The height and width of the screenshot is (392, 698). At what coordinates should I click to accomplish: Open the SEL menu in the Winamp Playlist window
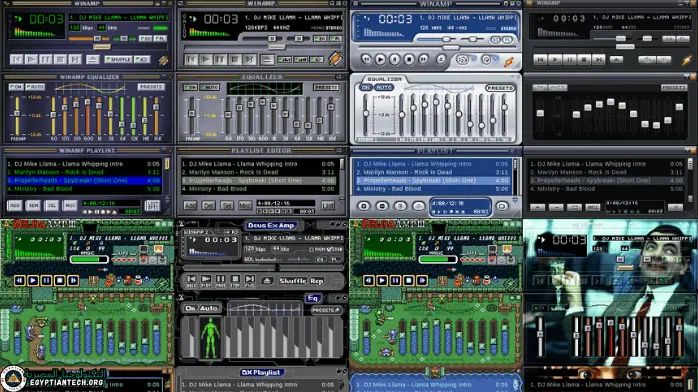click(52, 206)
